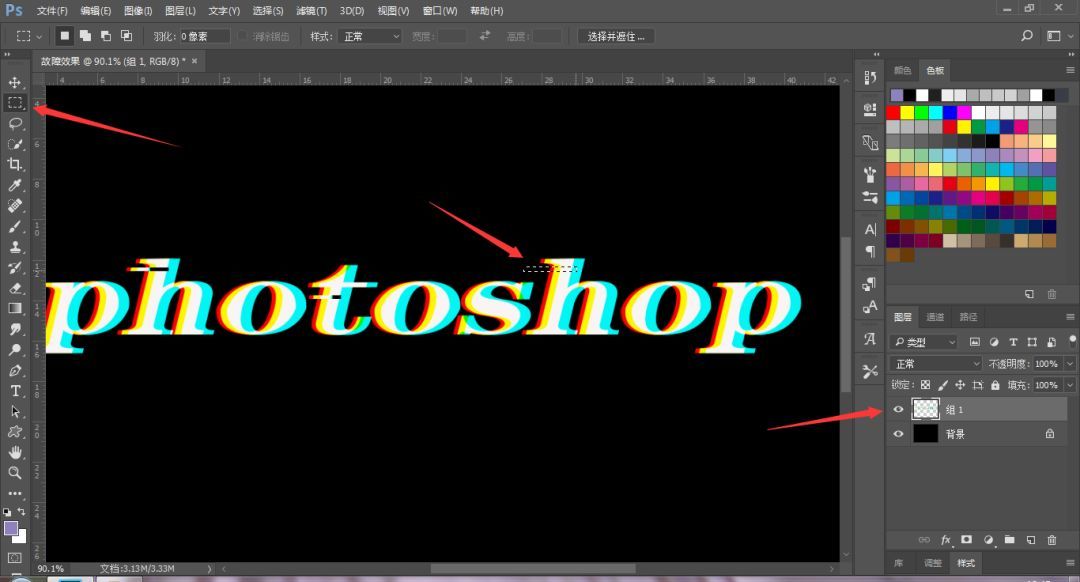Select the Rectangular Marquee tool
This screenshot has height=582, width=1080.
[14, 103]
